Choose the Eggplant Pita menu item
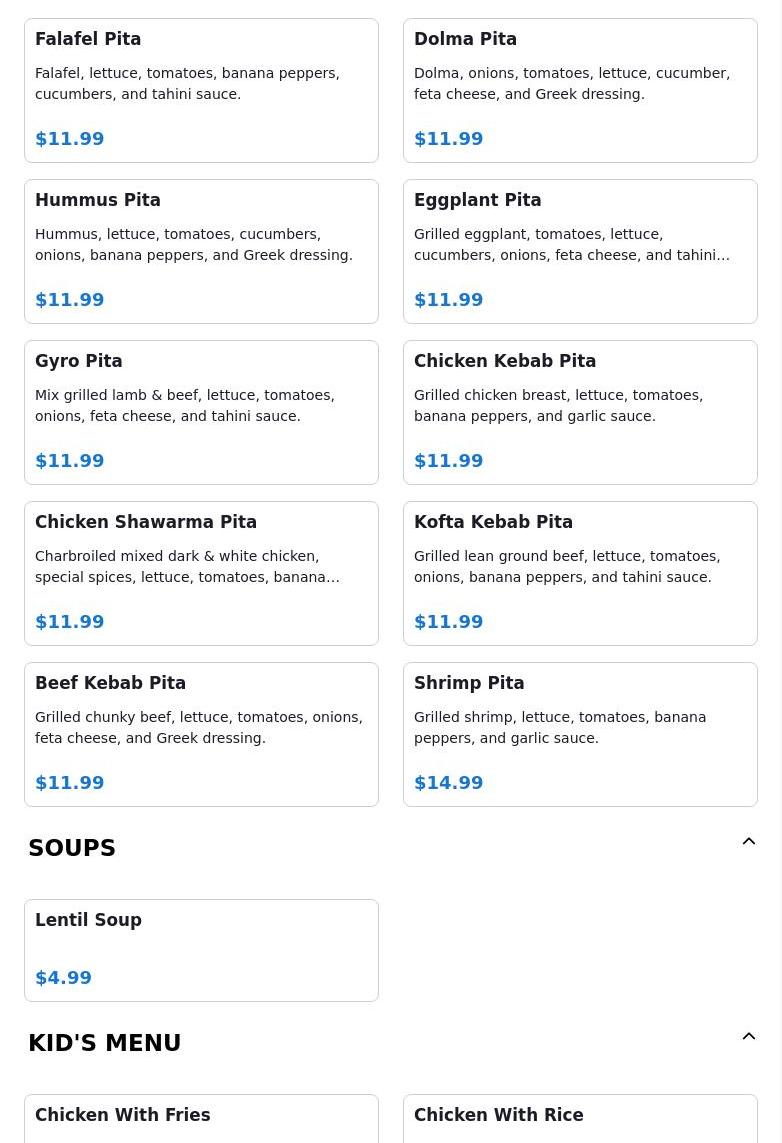The image size is (782, 1143). [580, 251]
